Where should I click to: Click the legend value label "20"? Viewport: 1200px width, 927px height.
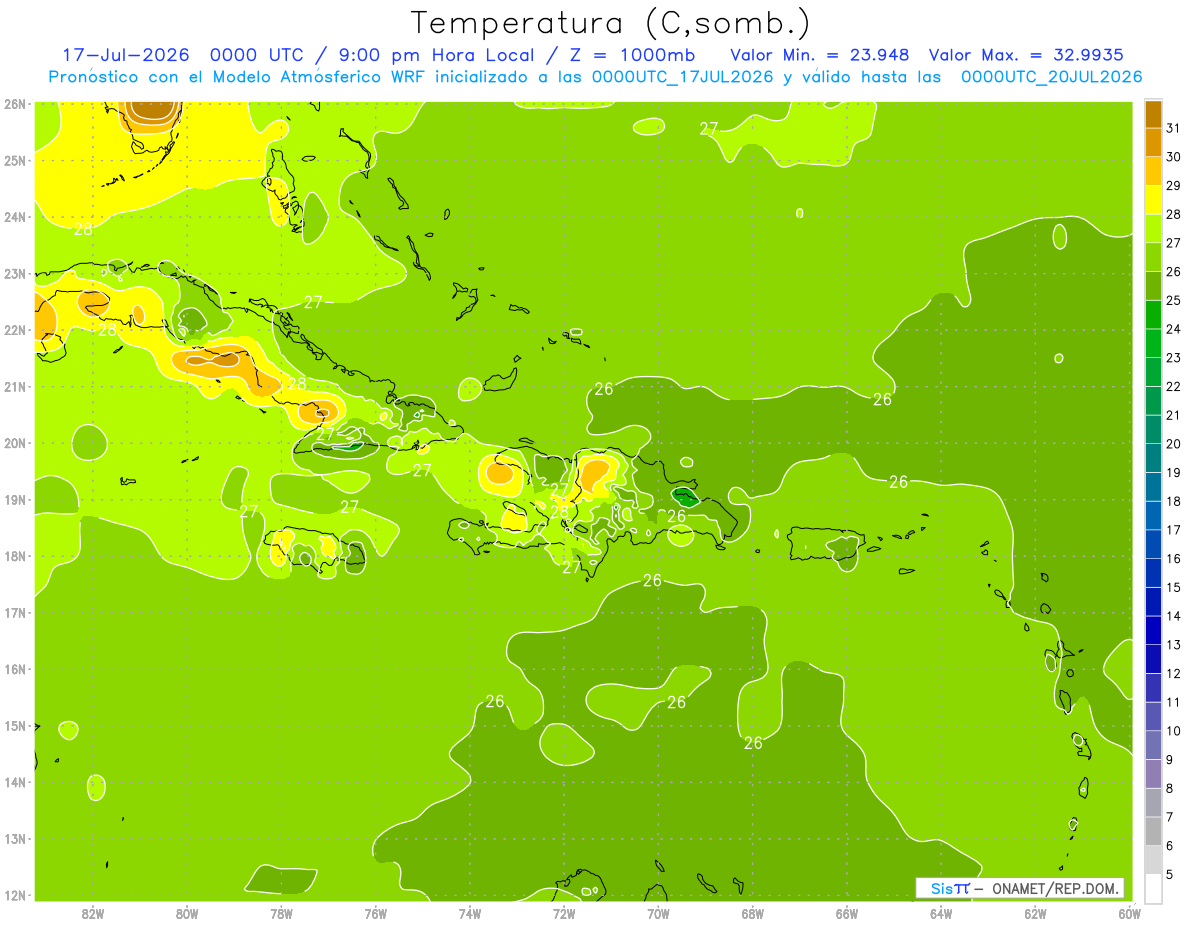[1174, 443]
